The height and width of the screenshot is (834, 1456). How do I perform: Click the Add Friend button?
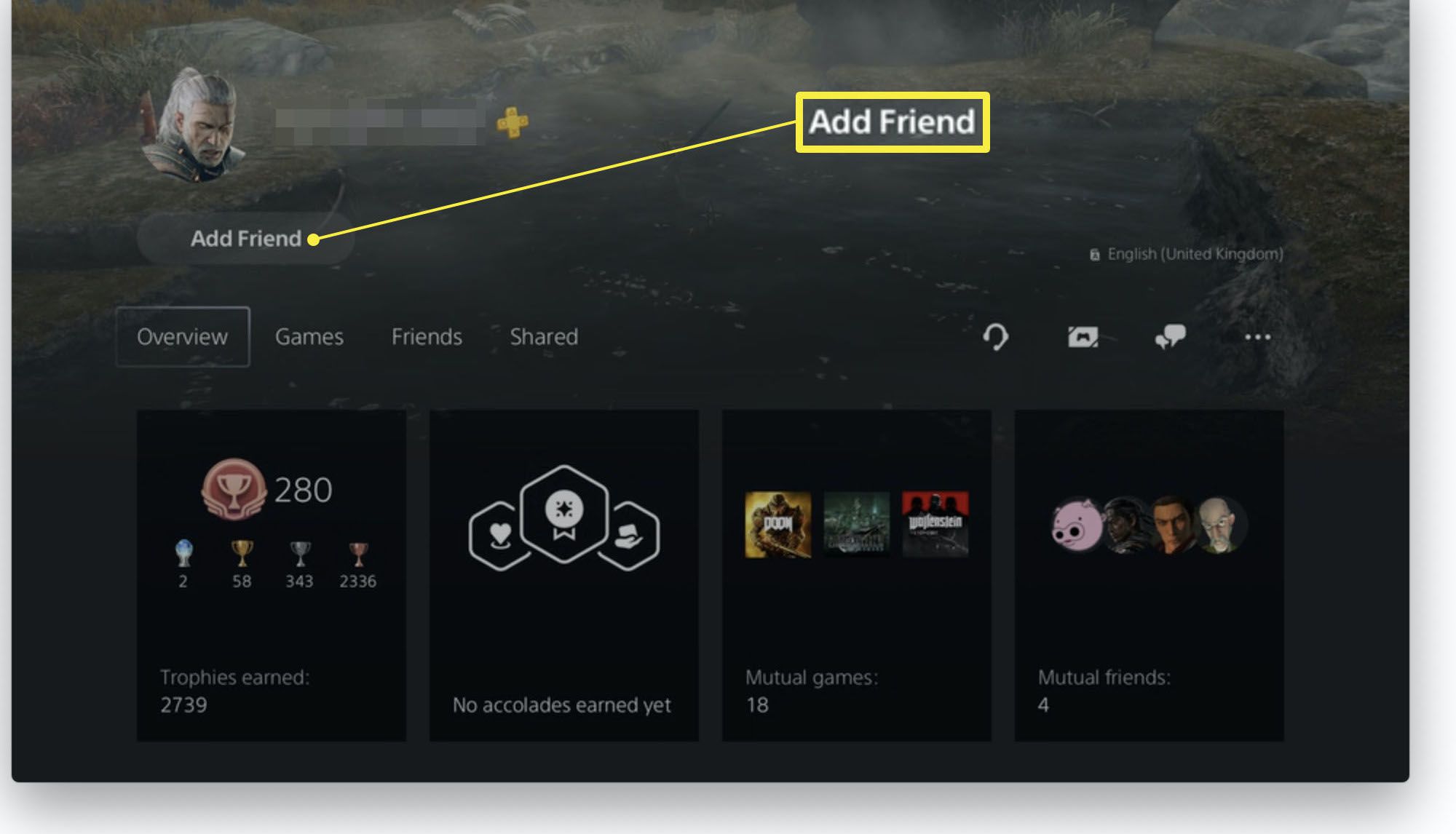tap(246, 237)
